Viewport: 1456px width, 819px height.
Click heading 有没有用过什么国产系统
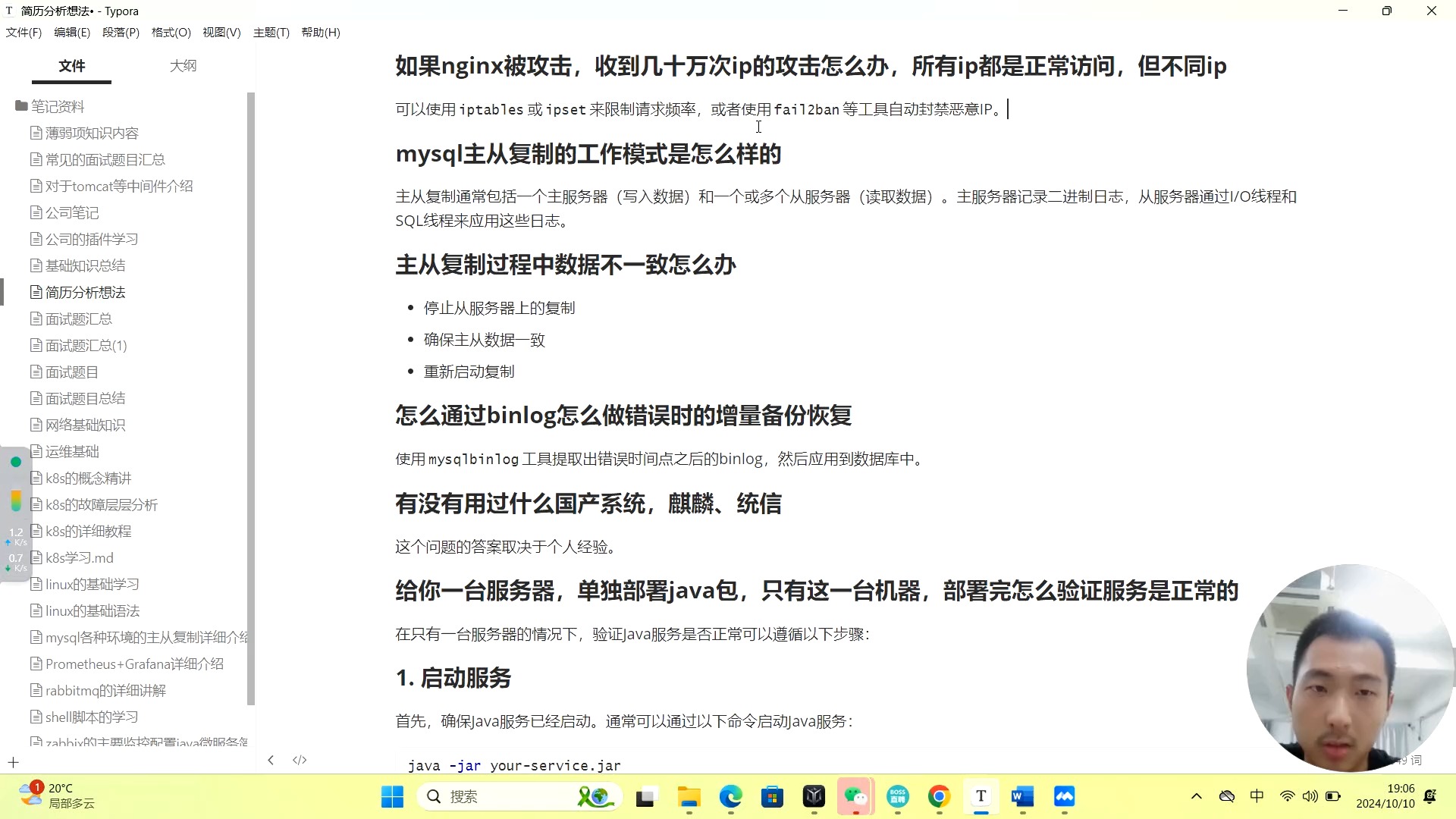click(588, 504)
